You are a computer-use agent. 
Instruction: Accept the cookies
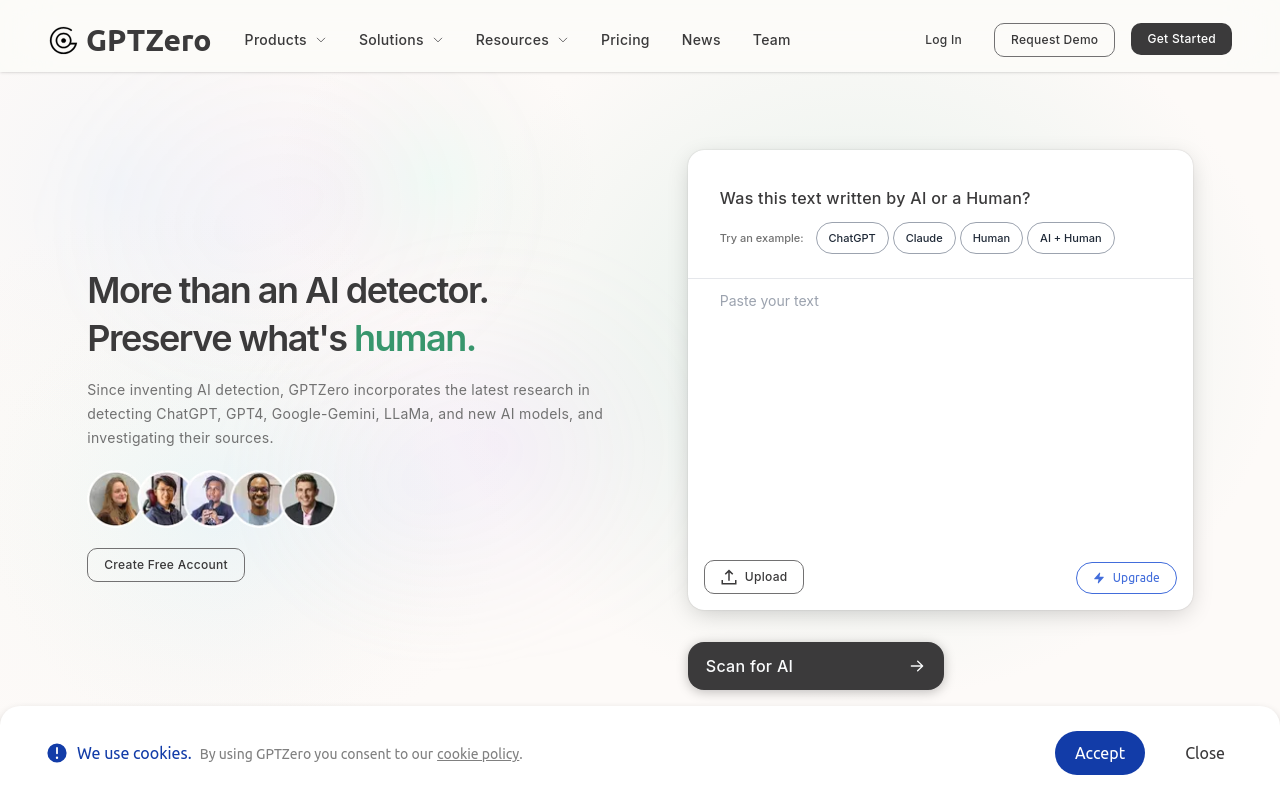tap(1099, 753)
